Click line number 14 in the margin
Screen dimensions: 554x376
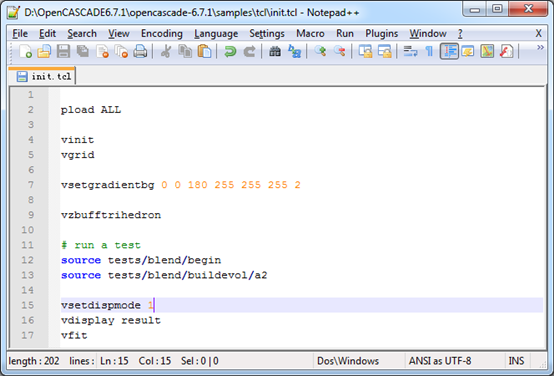28,290
